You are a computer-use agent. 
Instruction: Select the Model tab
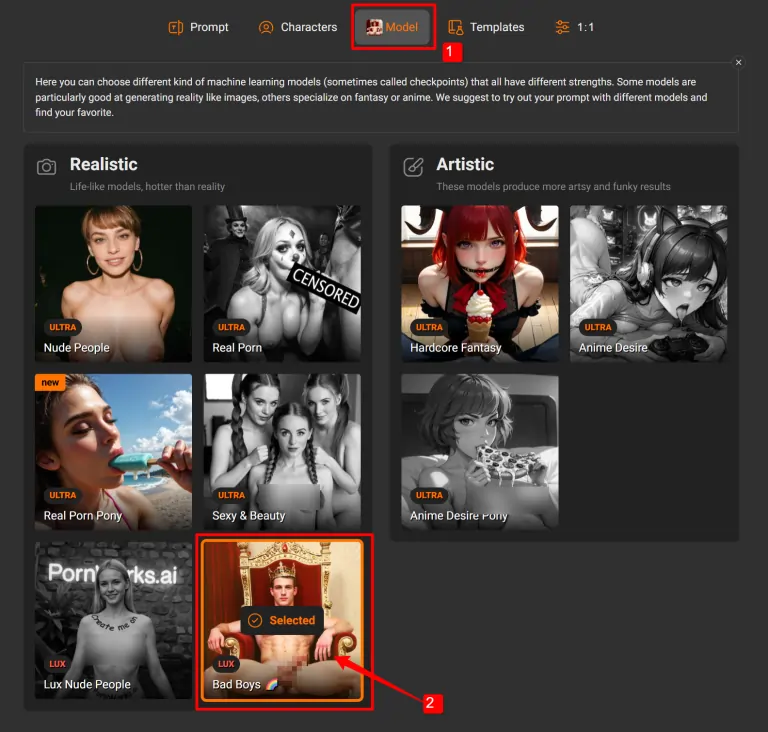coord(392,27)
